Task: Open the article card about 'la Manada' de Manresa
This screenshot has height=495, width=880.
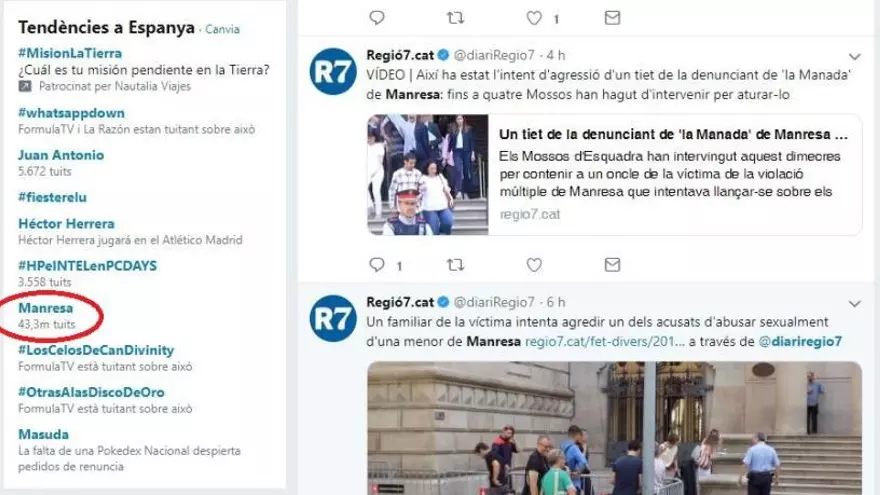Action: (615, 175)
